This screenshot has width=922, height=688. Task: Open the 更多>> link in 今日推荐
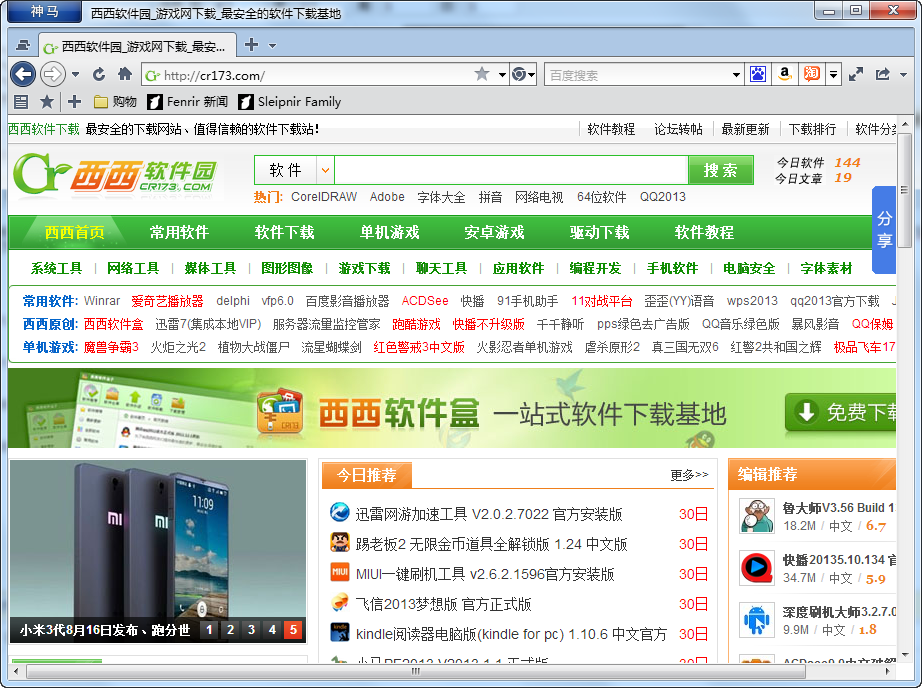pos(689,475)
